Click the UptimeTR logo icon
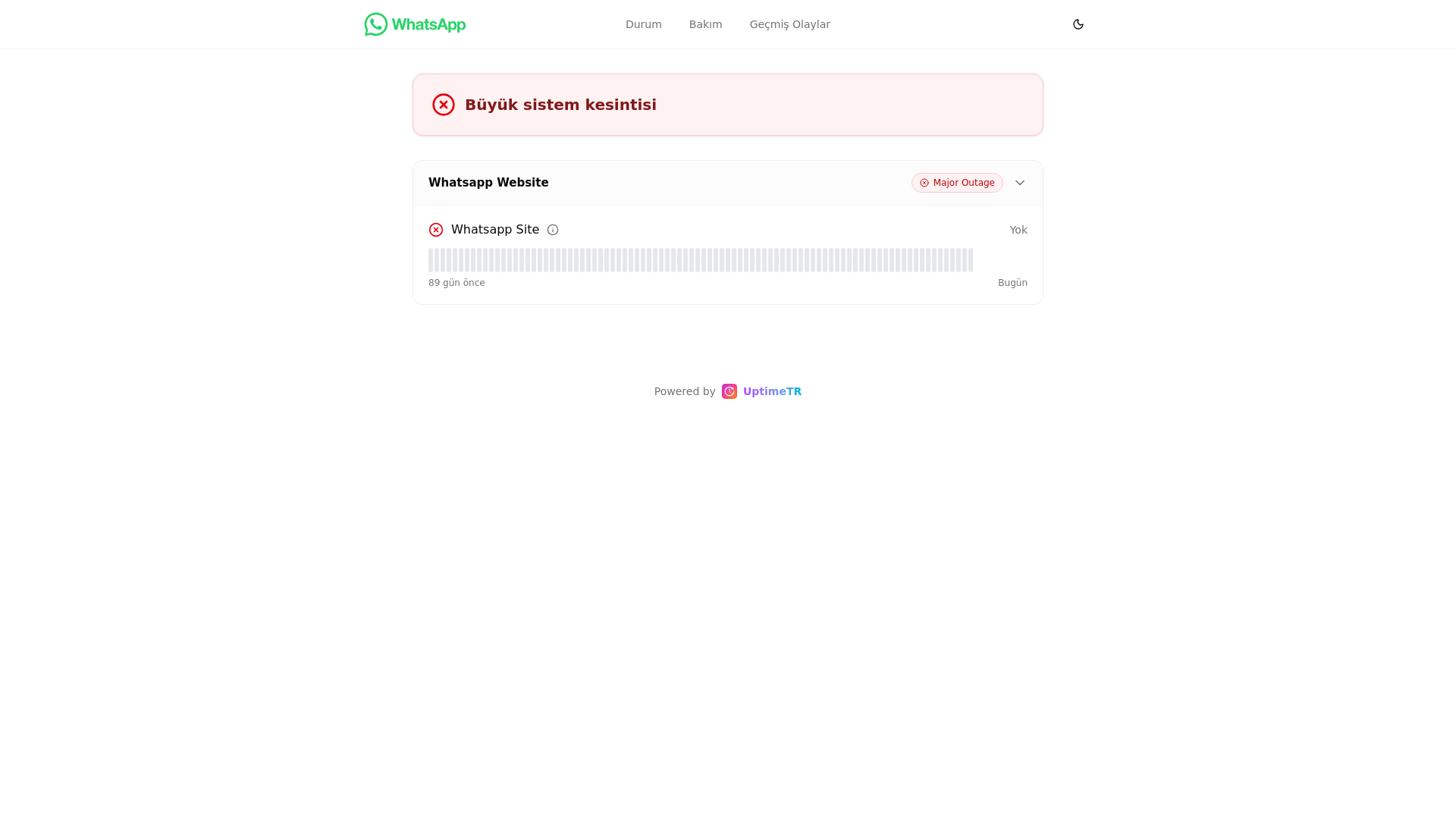Viewport: 1456px width, 819px height. click(x=730, y=391)
